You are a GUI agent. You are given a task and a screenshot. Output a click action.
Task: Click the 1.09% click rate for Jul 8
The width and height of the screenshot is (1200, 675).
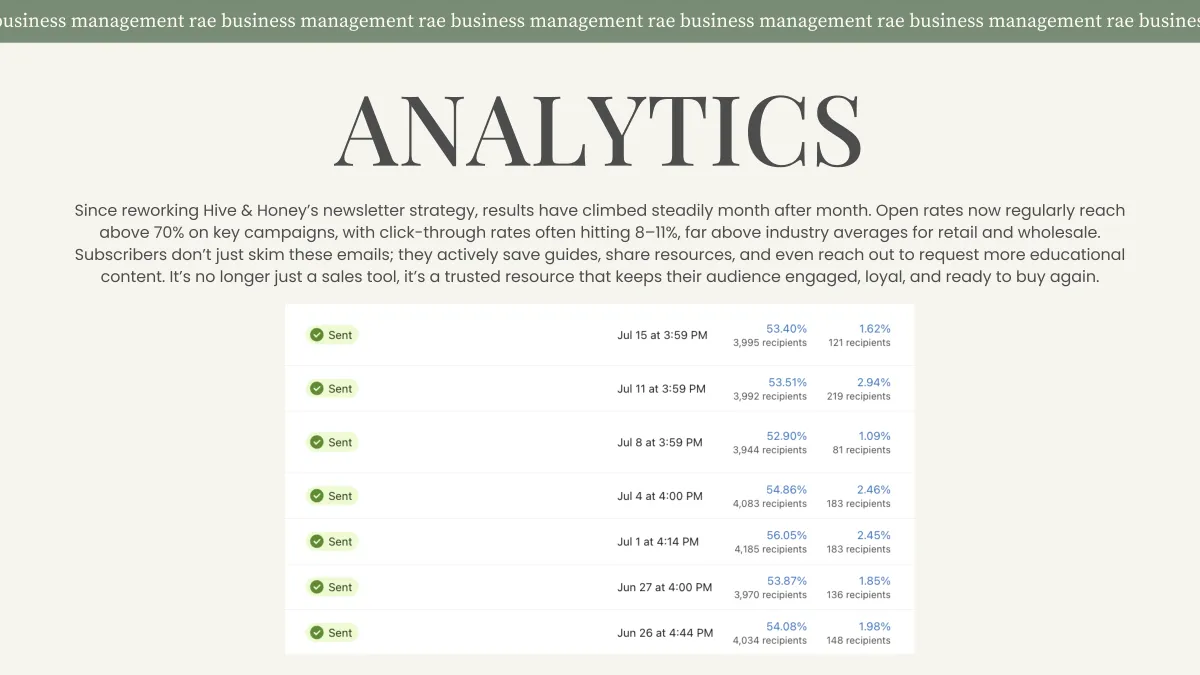(x=873, y=436)
